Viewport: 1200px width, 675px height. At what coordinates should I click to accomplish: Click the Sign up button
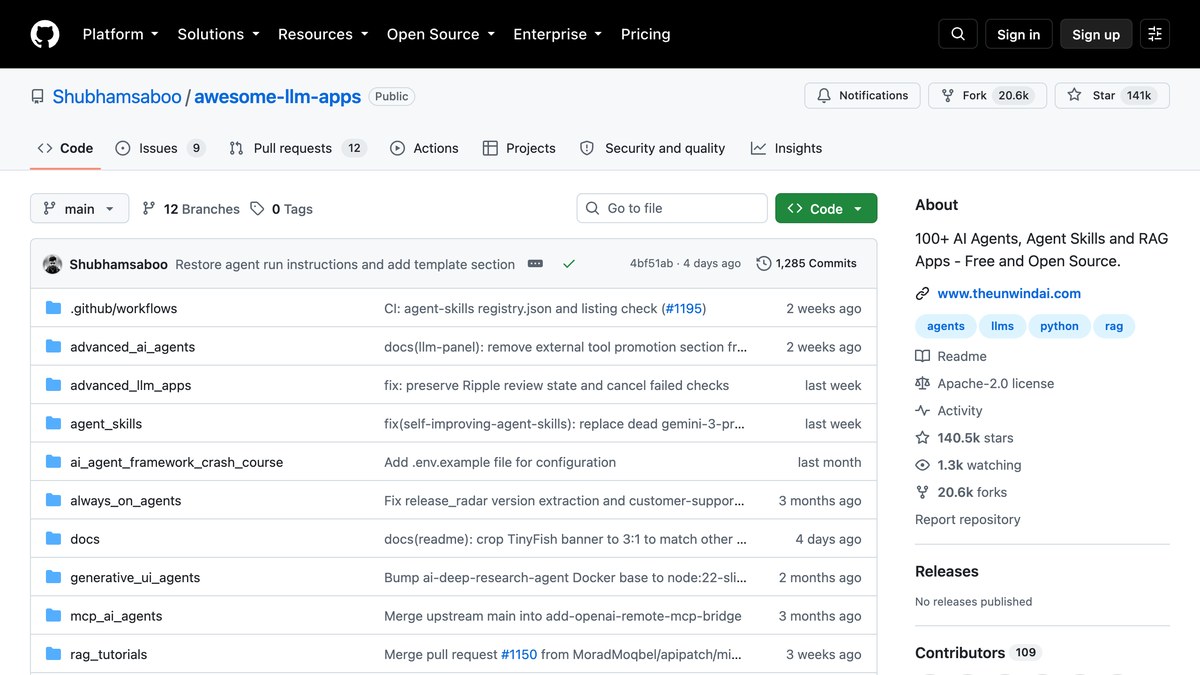coord(1096,34)
